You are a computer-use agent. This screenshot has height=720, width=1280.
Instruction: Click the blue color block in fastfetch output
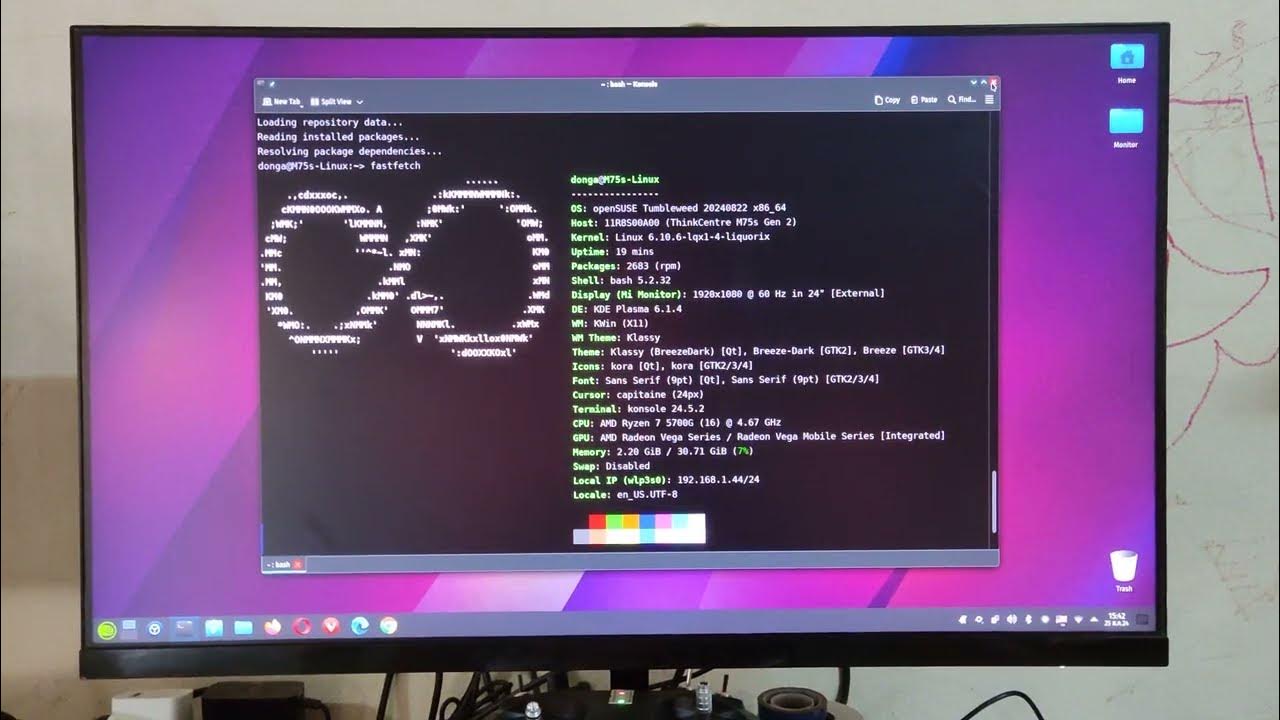click(647, 521)
